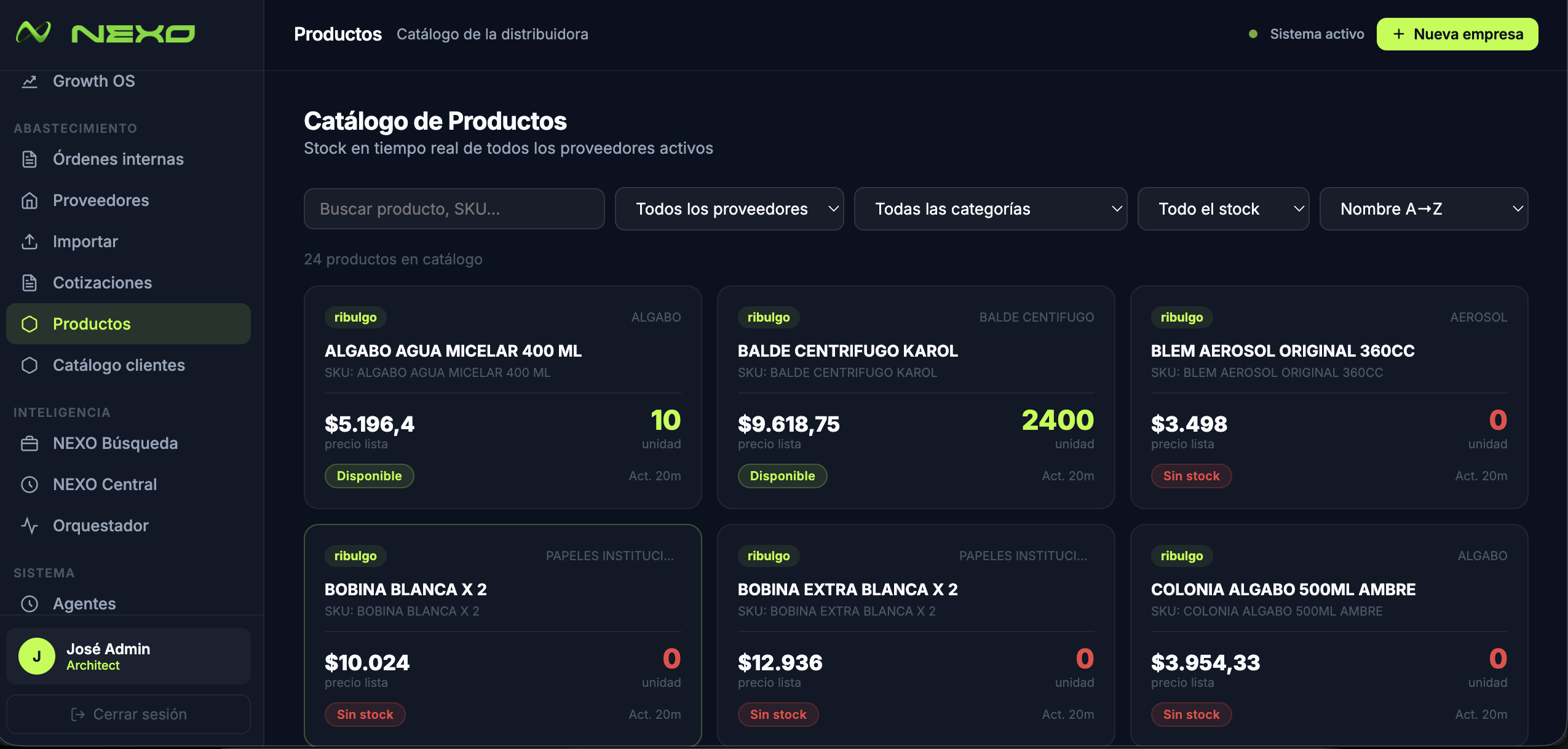The width and height of the screenshot is (1568, 749).
Task: Click the NEXO Búsqueda briefcase icon
Action: (30, 443)
